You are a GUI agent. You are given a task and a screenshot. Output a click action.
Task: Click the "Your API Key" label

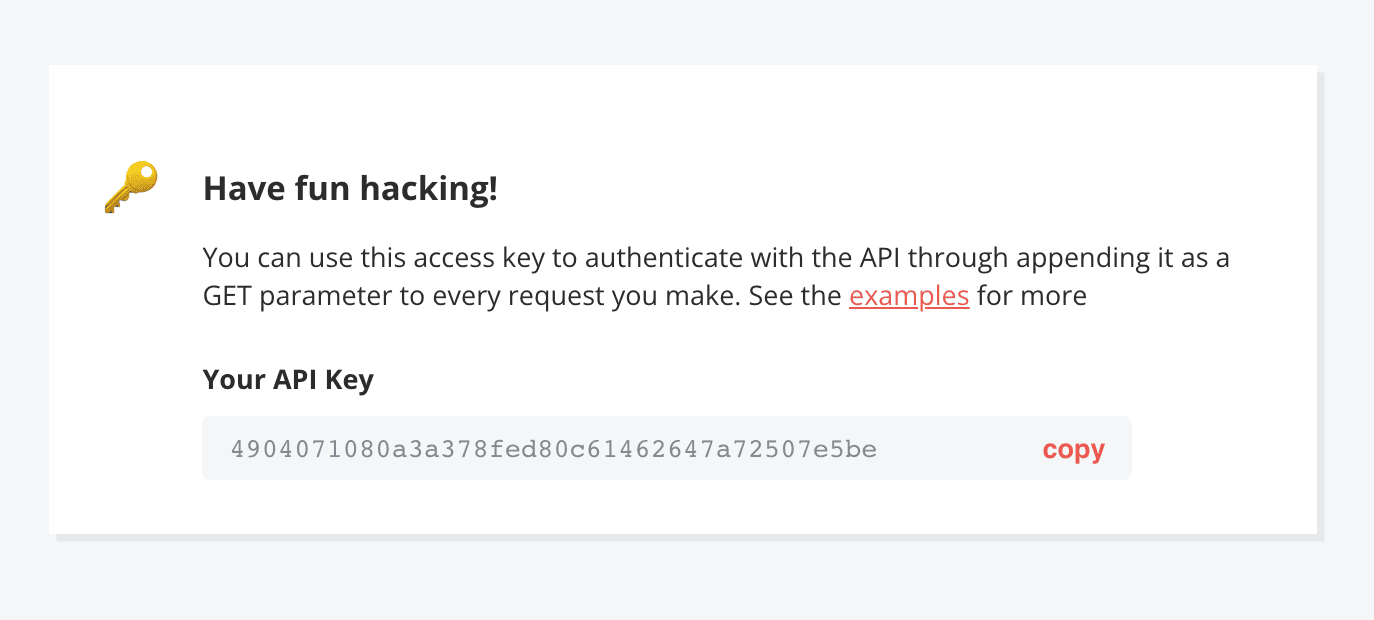click(288, 380)
